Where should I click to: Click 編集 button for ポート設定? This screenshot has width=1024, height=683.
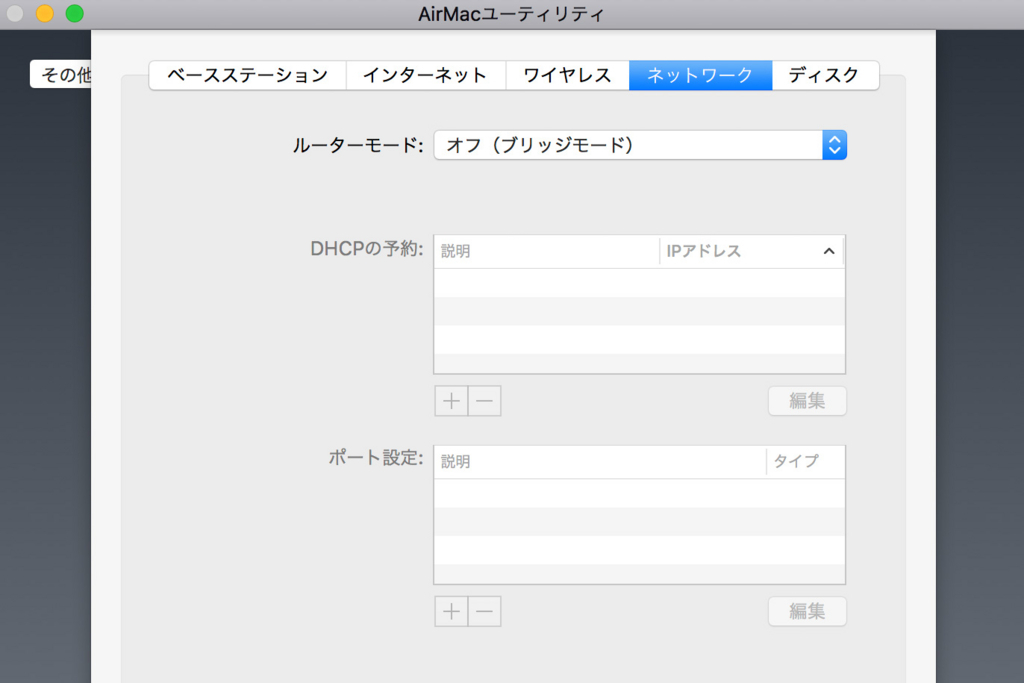pos(807,612)
